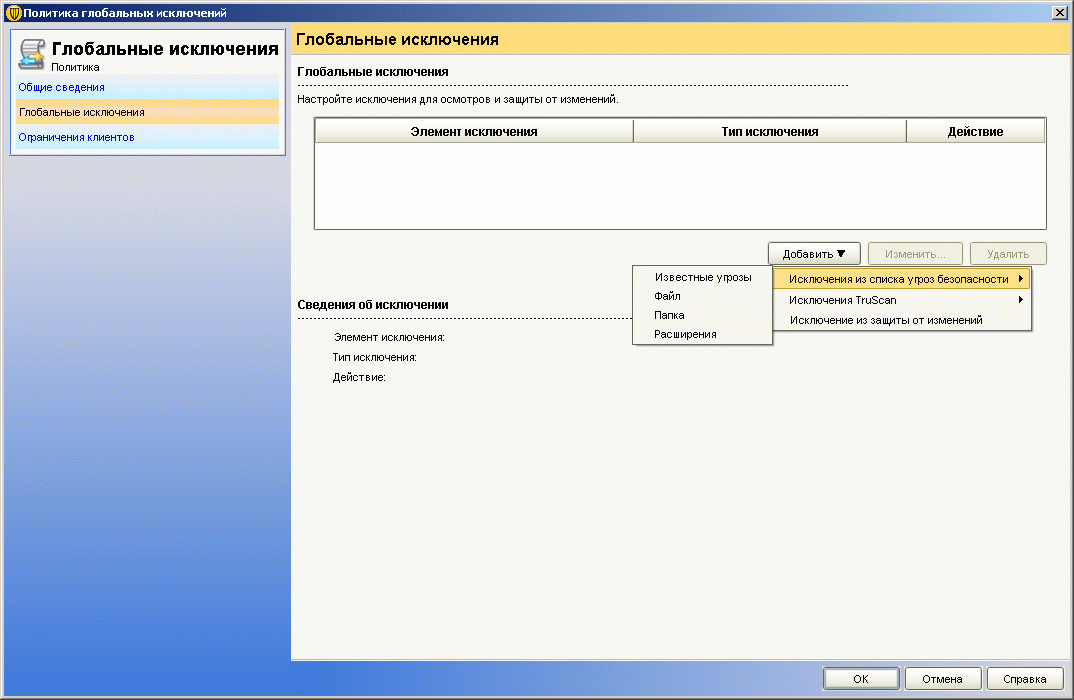Click the Действие: label

click(359, 377)
